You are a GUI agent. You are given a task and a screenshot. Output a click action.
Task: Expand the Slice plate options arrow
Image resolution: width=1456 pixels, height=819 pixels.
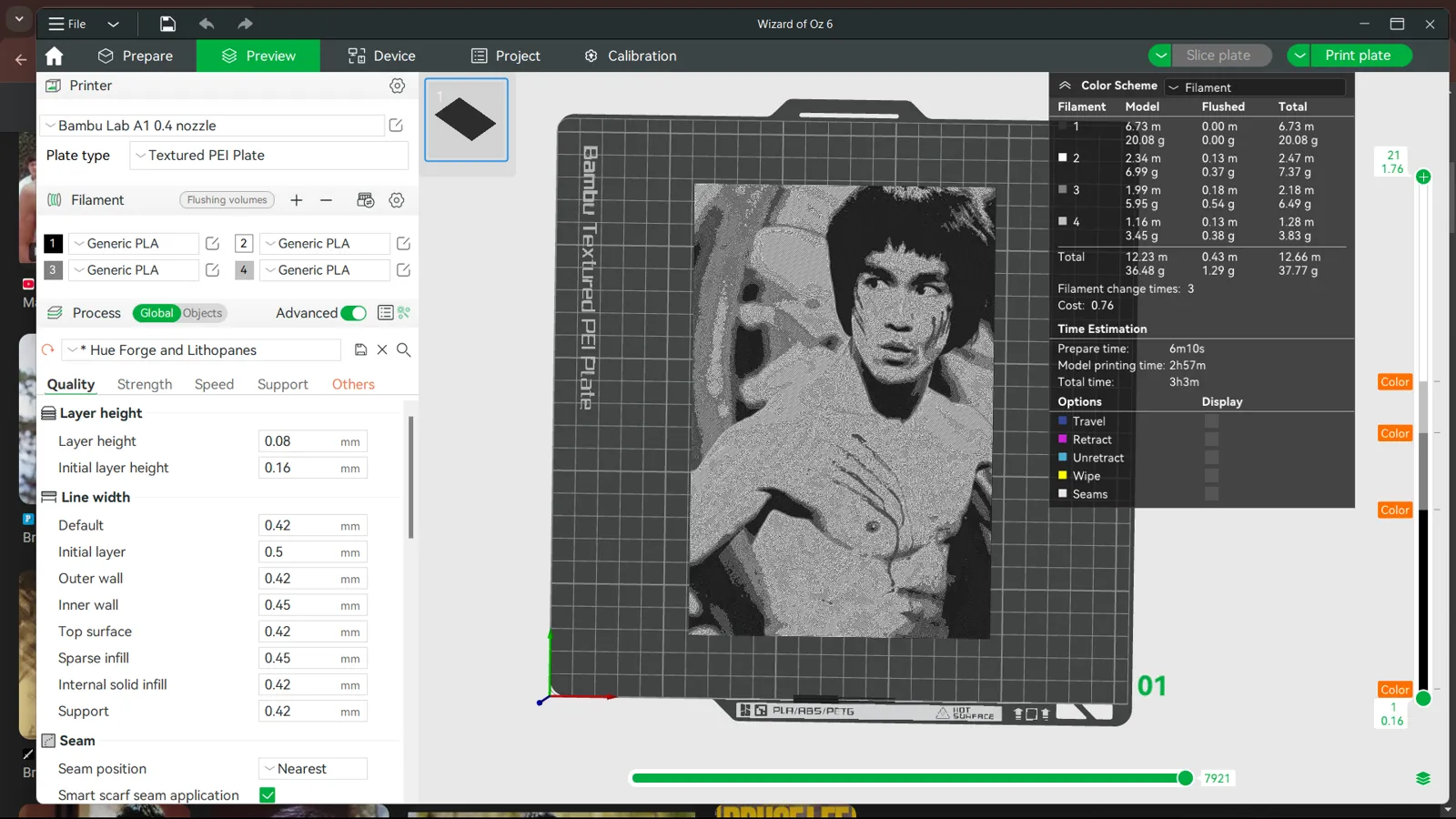point(1160,56)
